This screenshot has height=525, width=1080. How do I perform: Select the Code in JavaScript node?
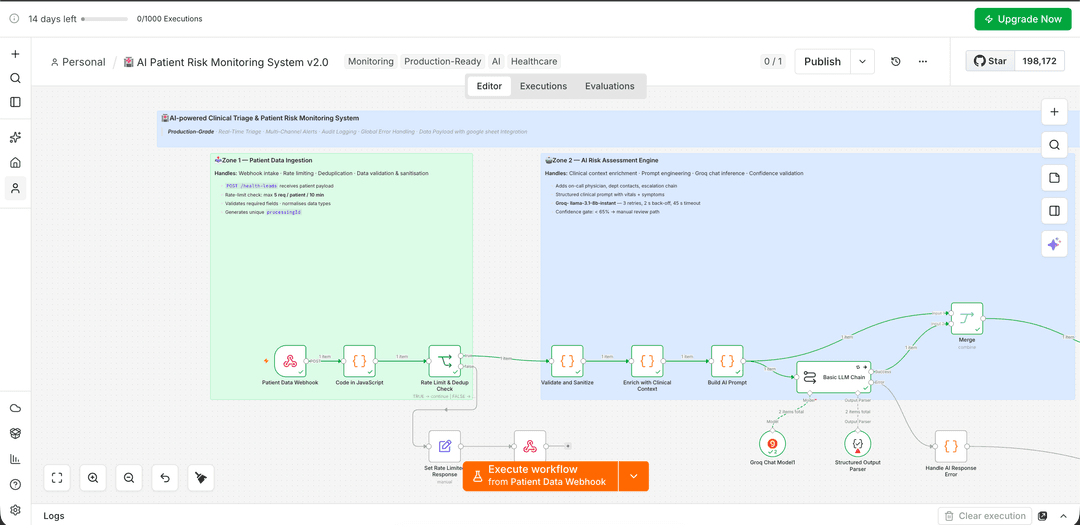point(359,361)
